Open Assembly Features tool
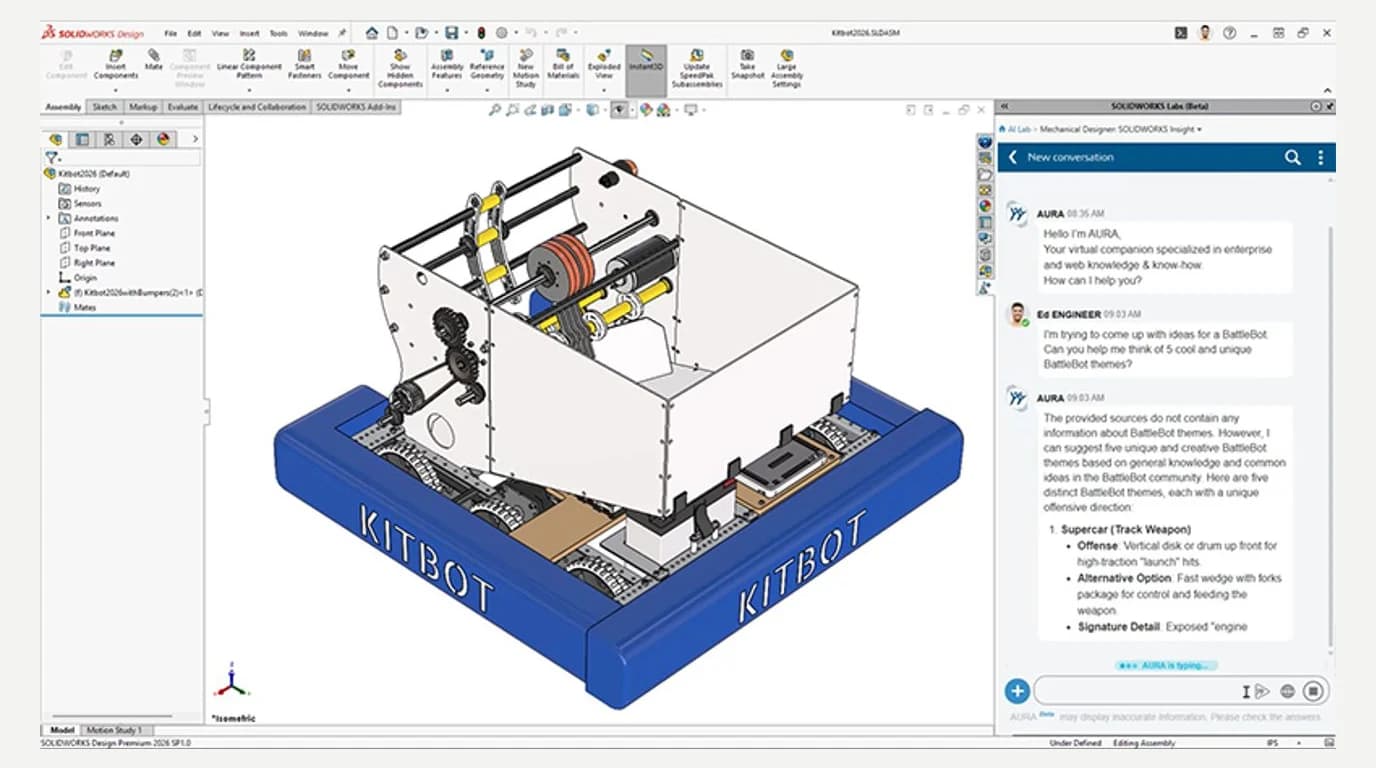 click(446, 64)
